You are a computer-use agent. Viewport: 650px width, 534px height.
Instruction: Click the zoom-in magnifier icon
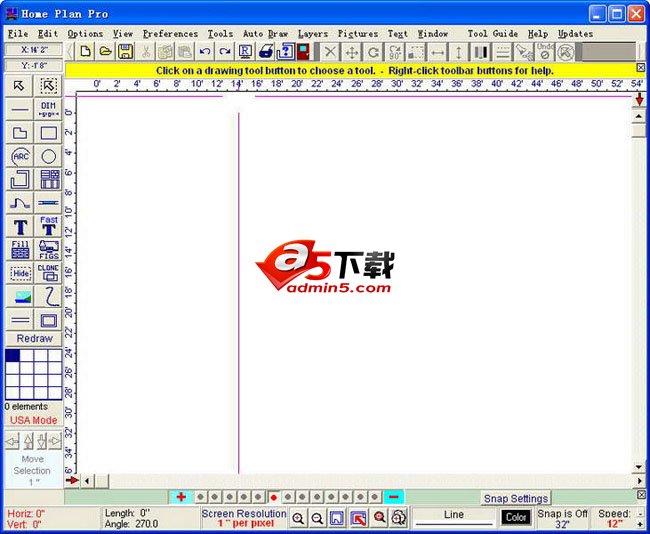[298, 518]
